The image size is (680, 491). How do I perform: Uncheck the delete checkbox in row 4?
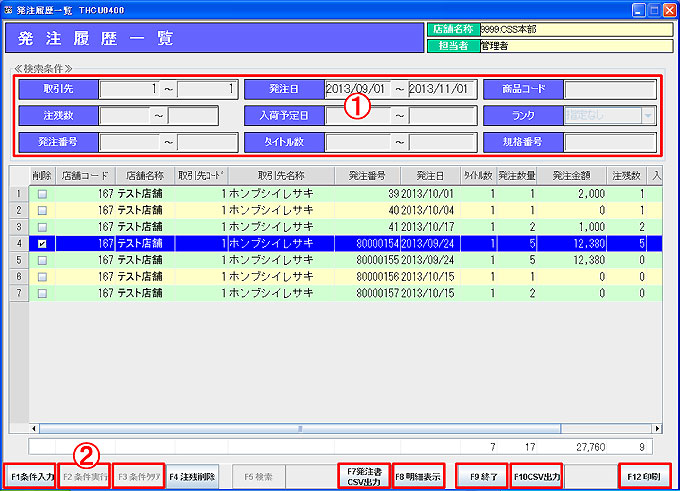pyautogui.click(x=41, y=242)
